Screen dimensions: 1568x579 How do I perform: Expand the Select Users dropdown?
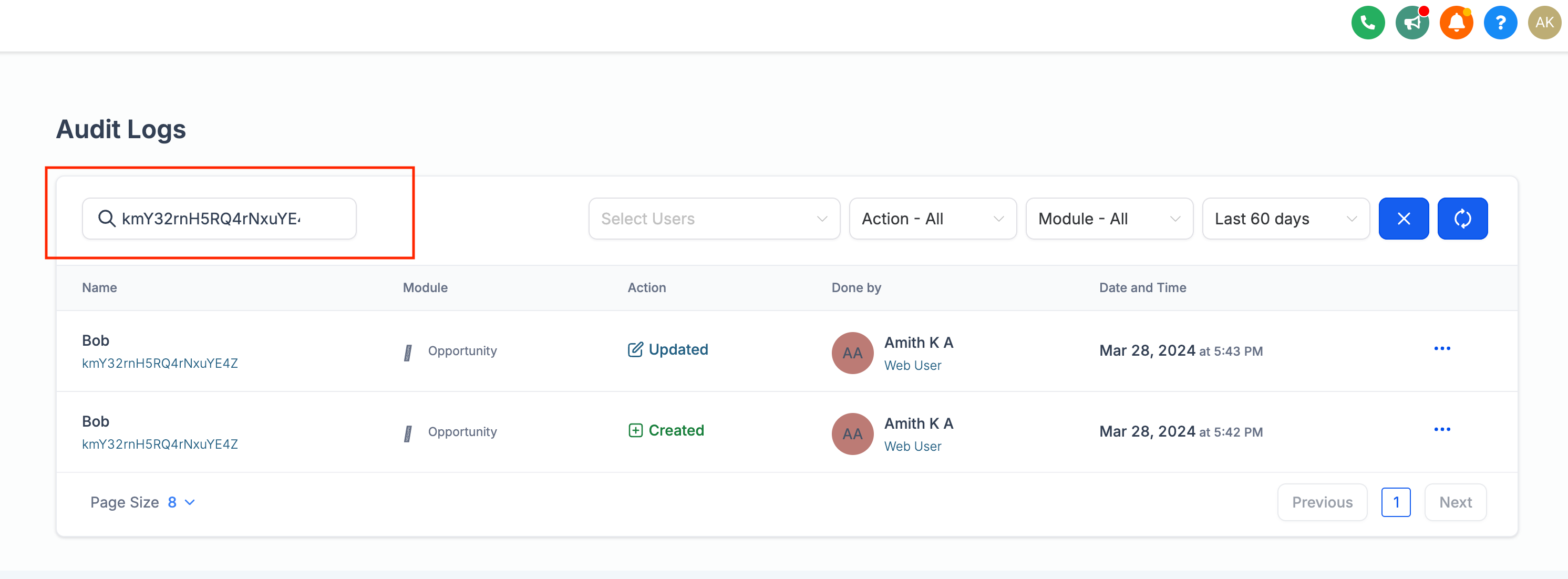[714, 219]
